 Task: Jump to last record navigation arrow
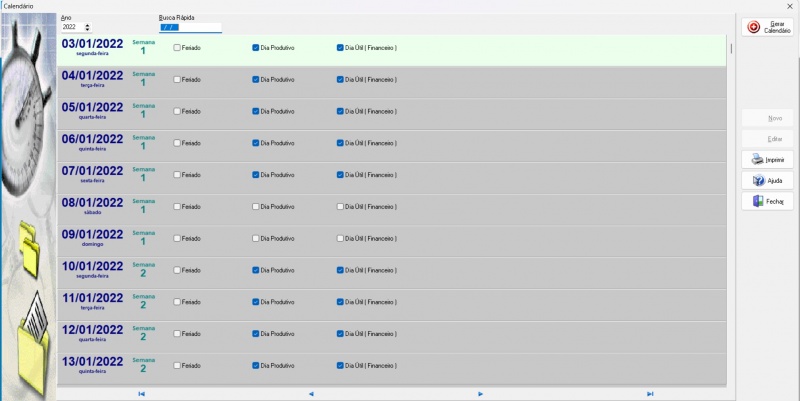coord(650,394)
